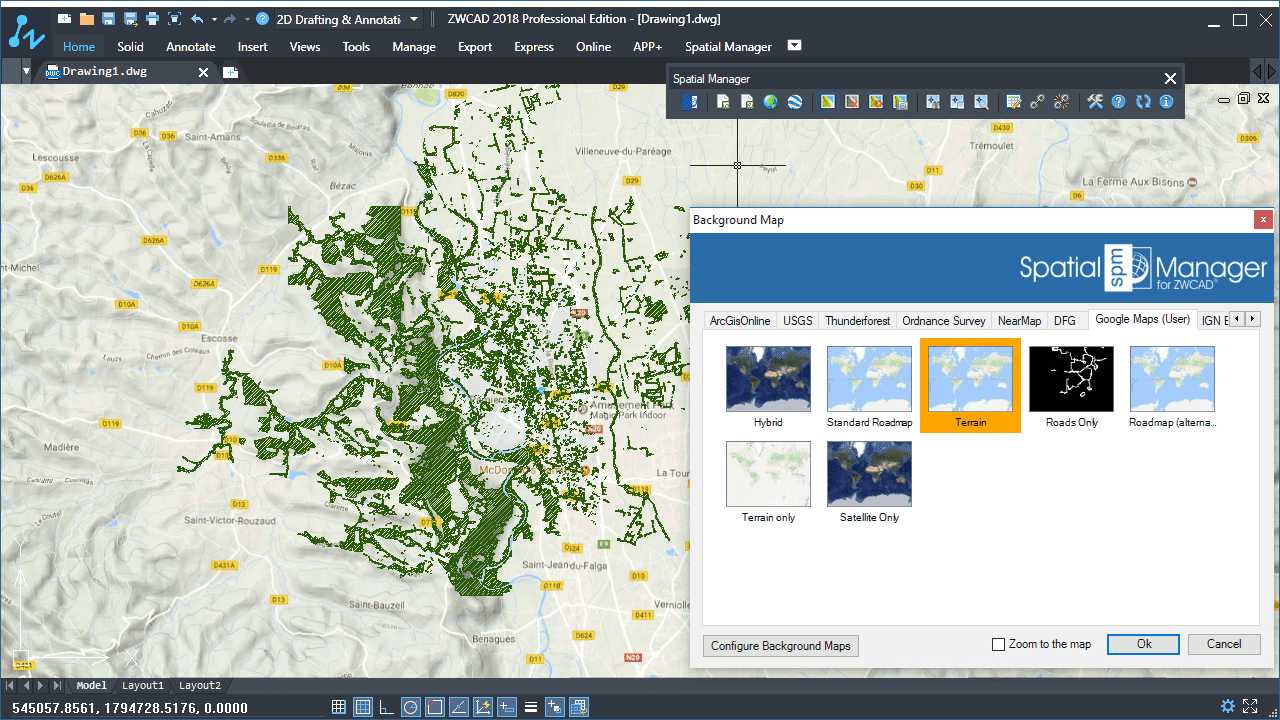Select the Thunderforest tab
The height and width of the screenshot is (720, 1280).
click(x=857, y=321)
